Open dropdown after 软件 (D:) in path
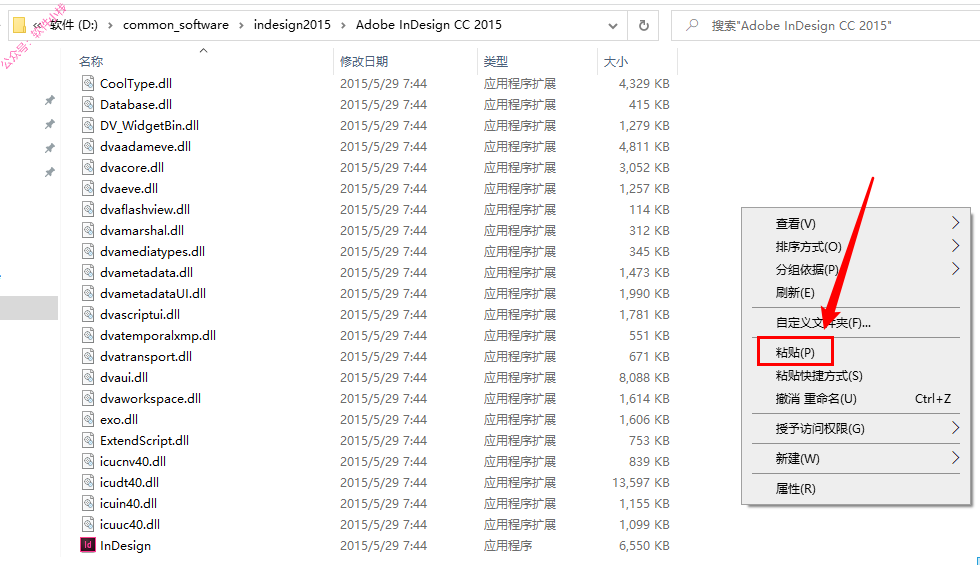 coord(111,25)
